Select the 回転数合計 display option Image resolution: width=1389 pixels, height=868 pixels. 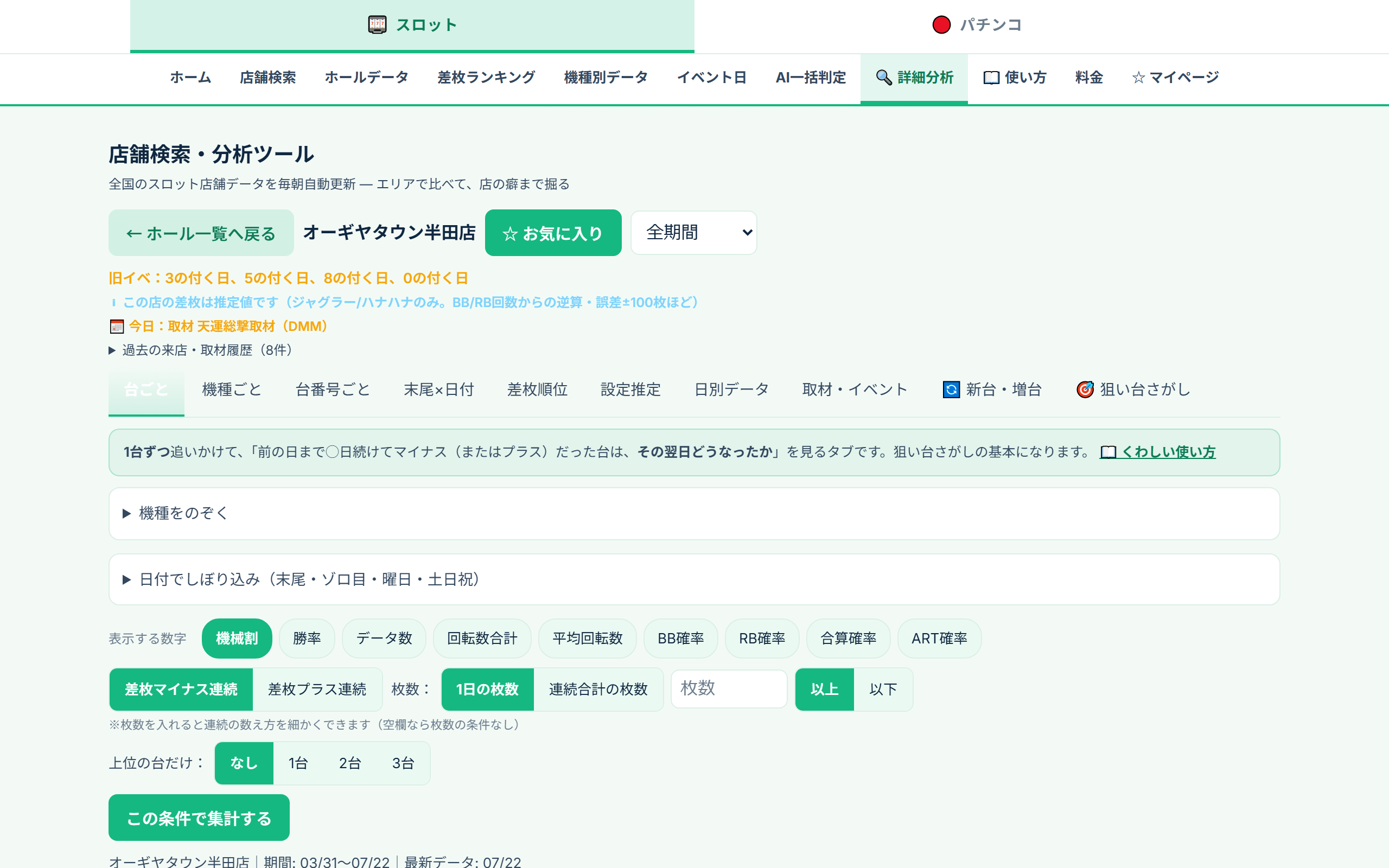pos(482,639)
